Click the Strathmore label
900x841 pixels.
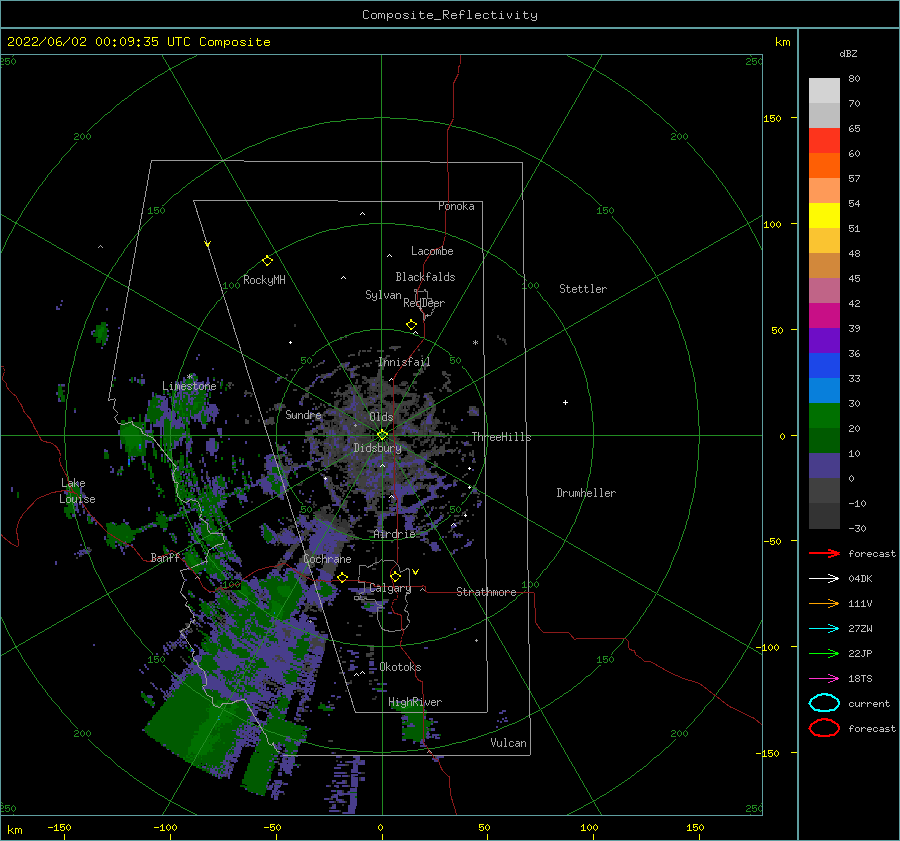click(486, 592)
